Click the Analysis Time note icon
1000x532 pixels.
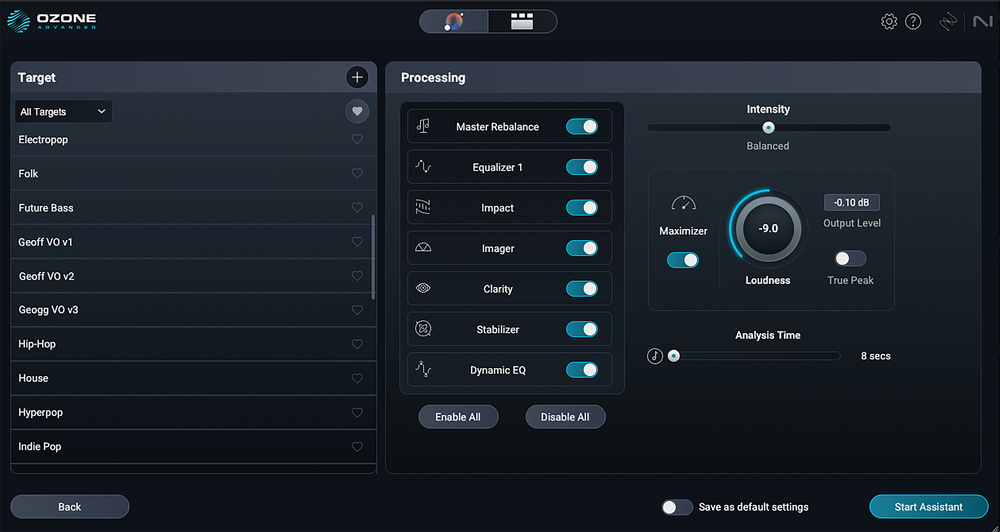tap(655, 356)
